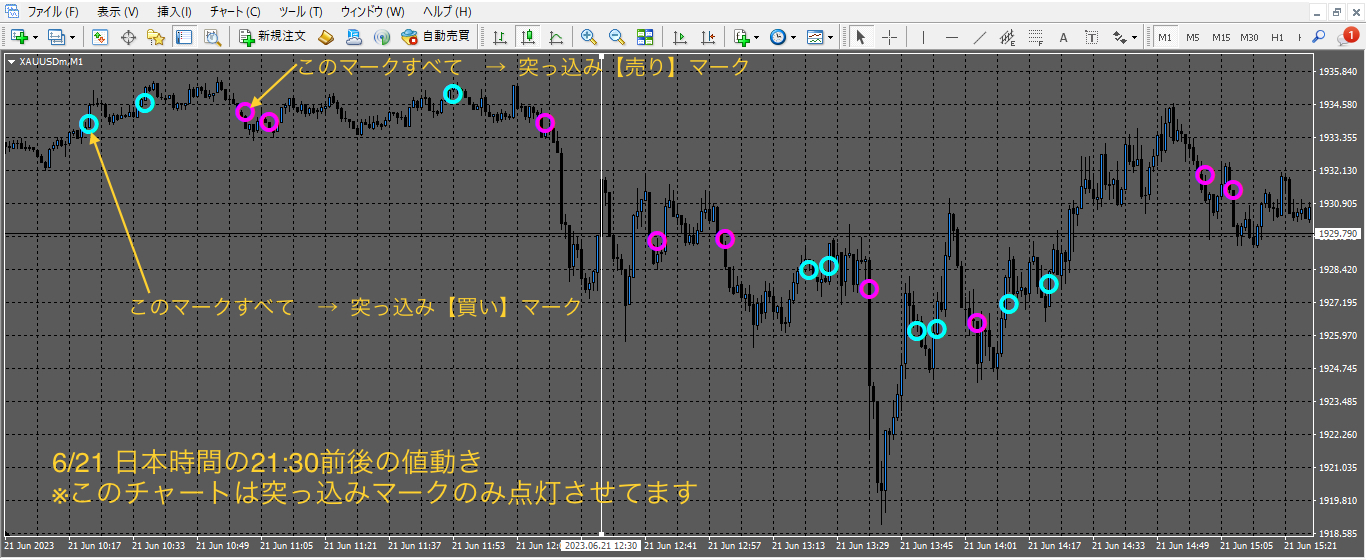The height and width of the screenshot is (560, 1368).
Task: Select the text label 'A' tool
Action: point(1063,37)
